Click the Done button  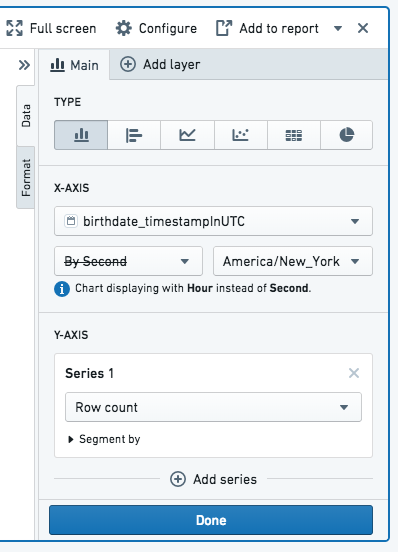click(211, 520)
